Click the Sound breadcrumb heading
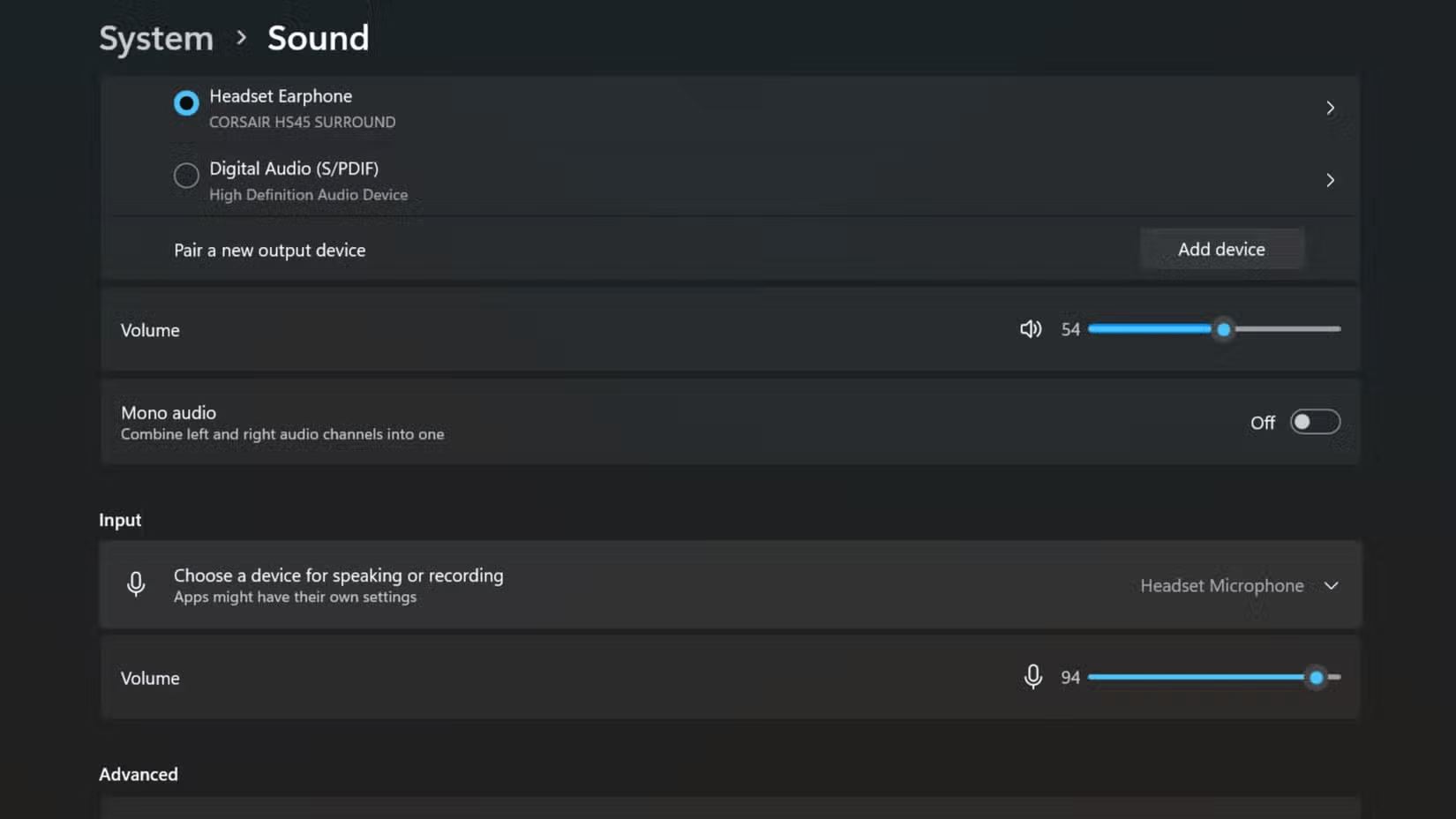Image resolution: width=1456 pixels, height=819 pixels. pos(318,38)
